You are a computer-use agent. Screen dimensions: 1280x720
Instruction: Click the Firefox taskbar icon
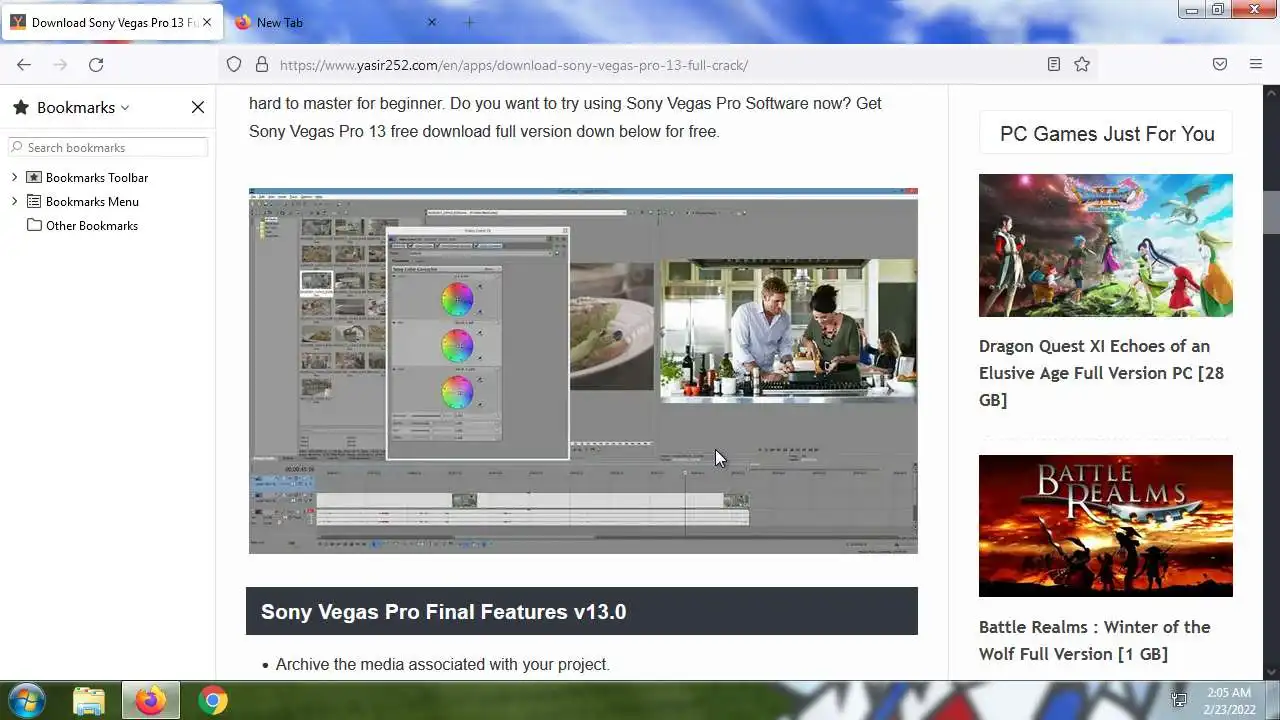click(x=151, y=700)
